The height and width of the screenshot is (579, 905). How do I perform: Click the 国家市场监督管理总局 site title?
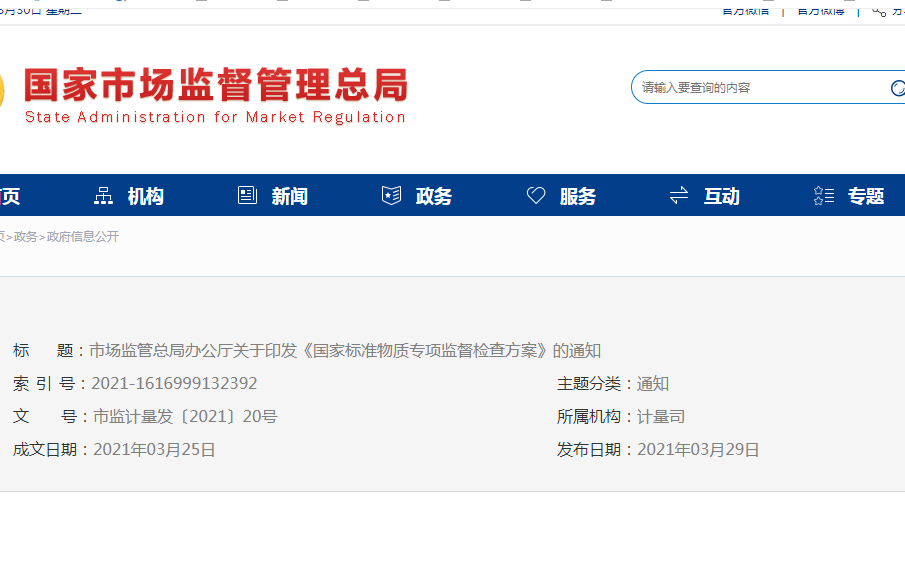pyautogui.click(x=215, y=86)
